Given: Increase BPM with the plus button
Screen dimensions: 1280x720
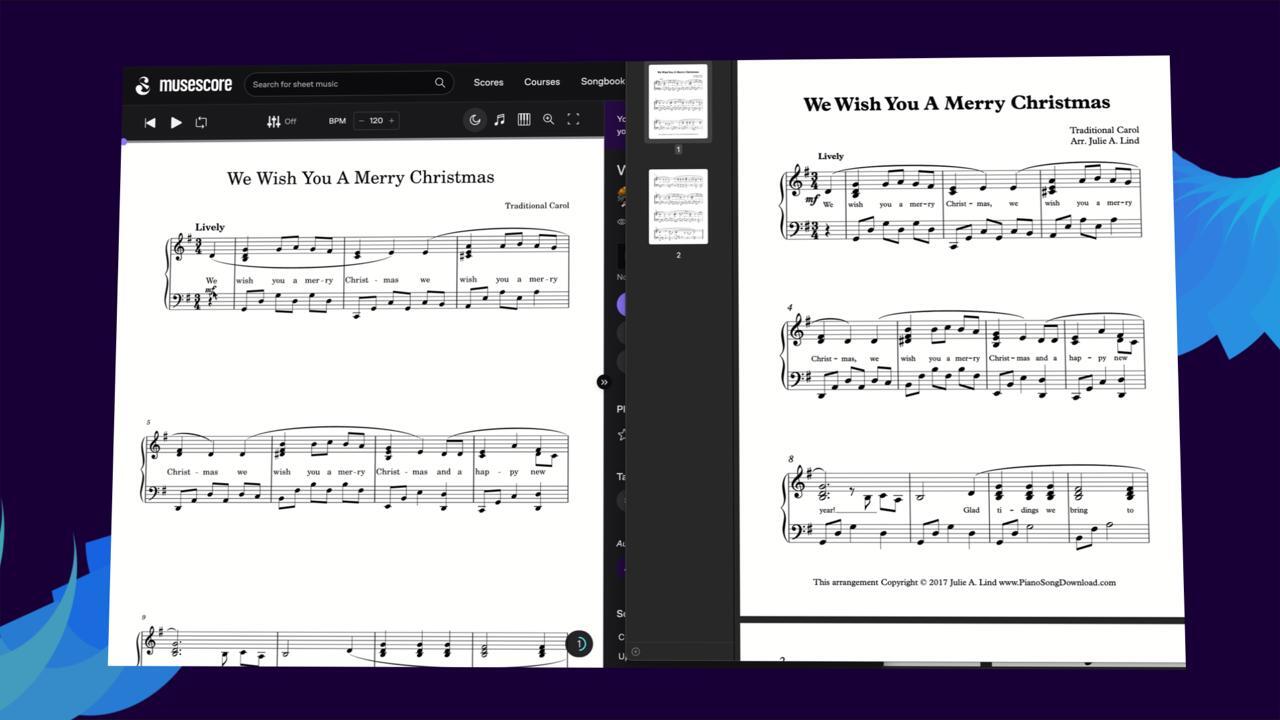Looking at the screenshot, I should (391, 121).
